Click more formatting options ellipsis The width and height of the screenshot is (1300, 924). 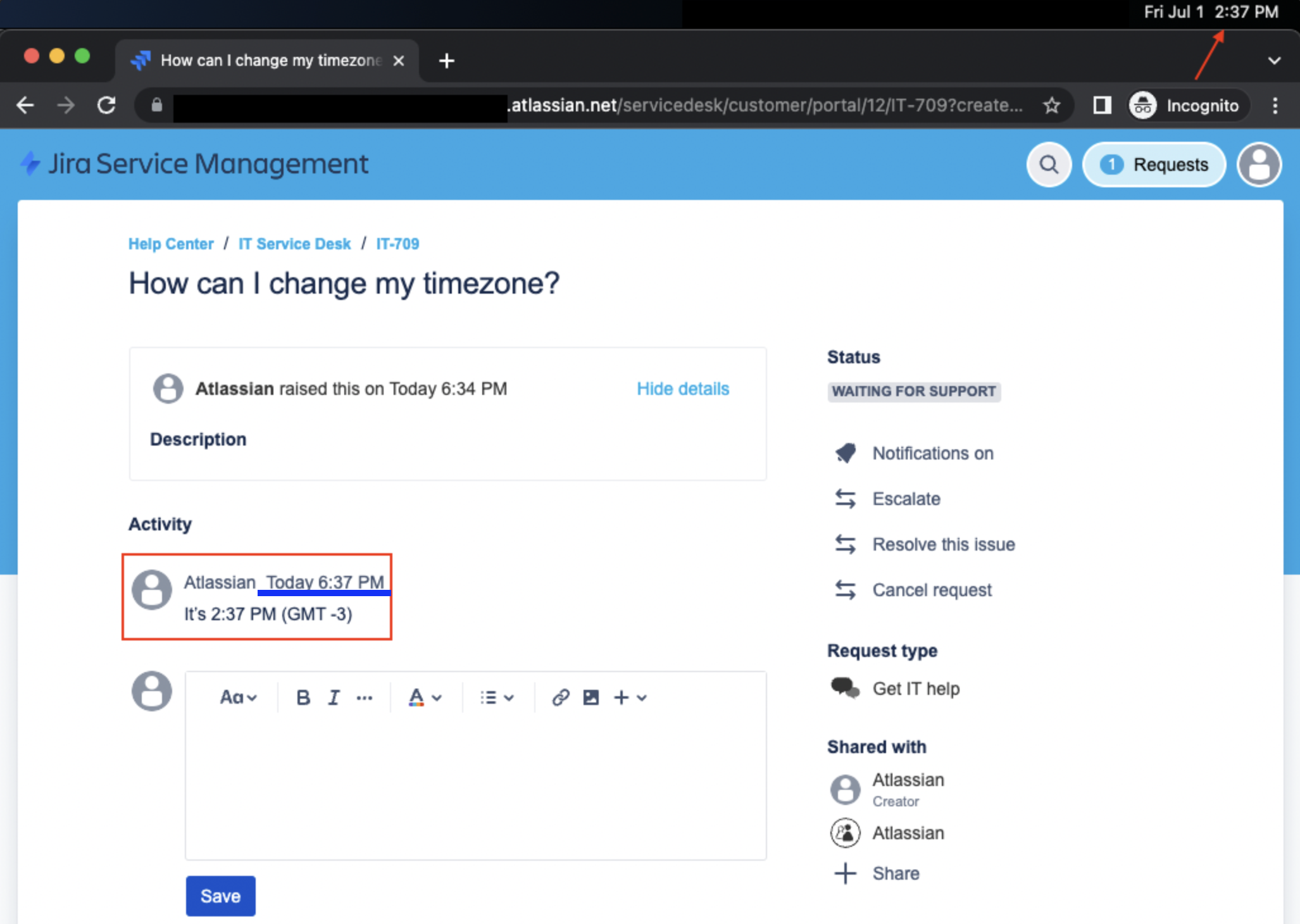364,697
